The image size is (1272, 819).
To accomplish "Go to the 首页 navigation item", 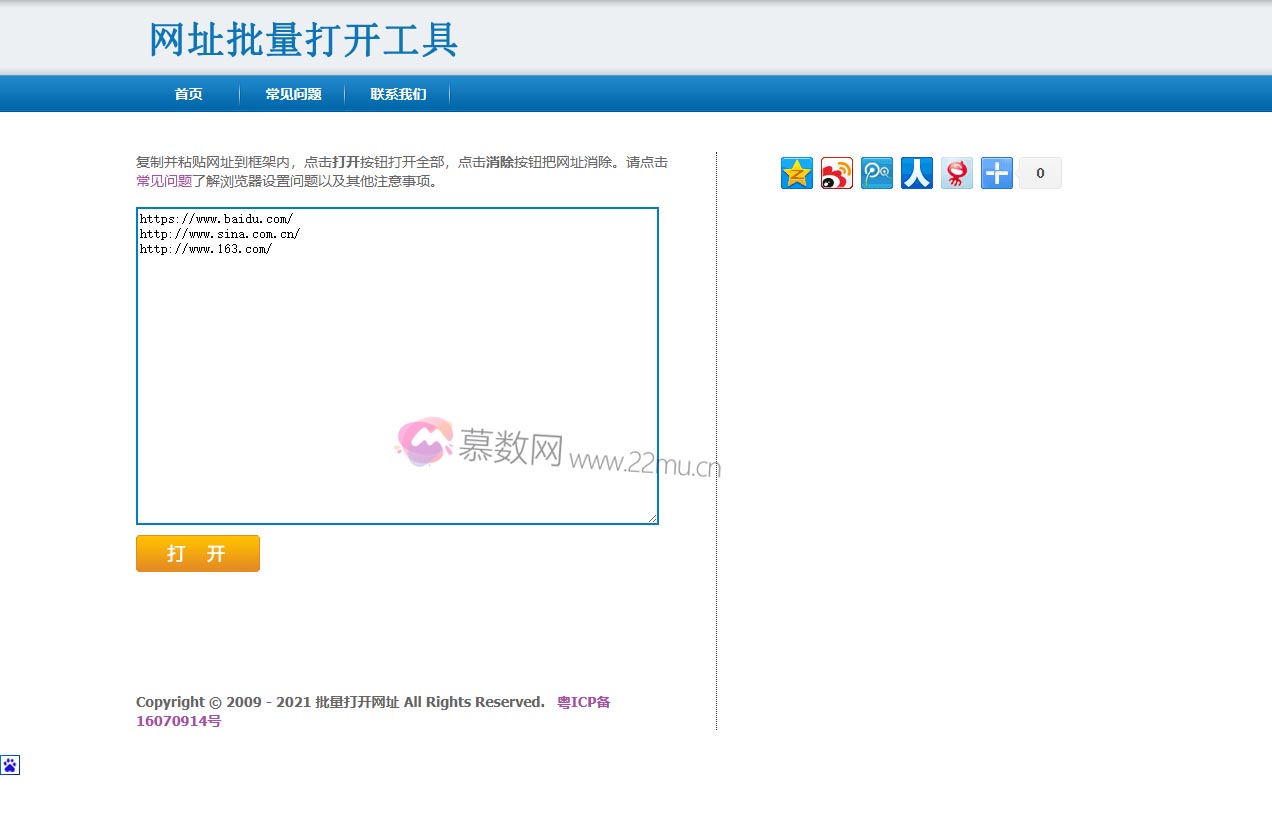I will coord(188,94).
